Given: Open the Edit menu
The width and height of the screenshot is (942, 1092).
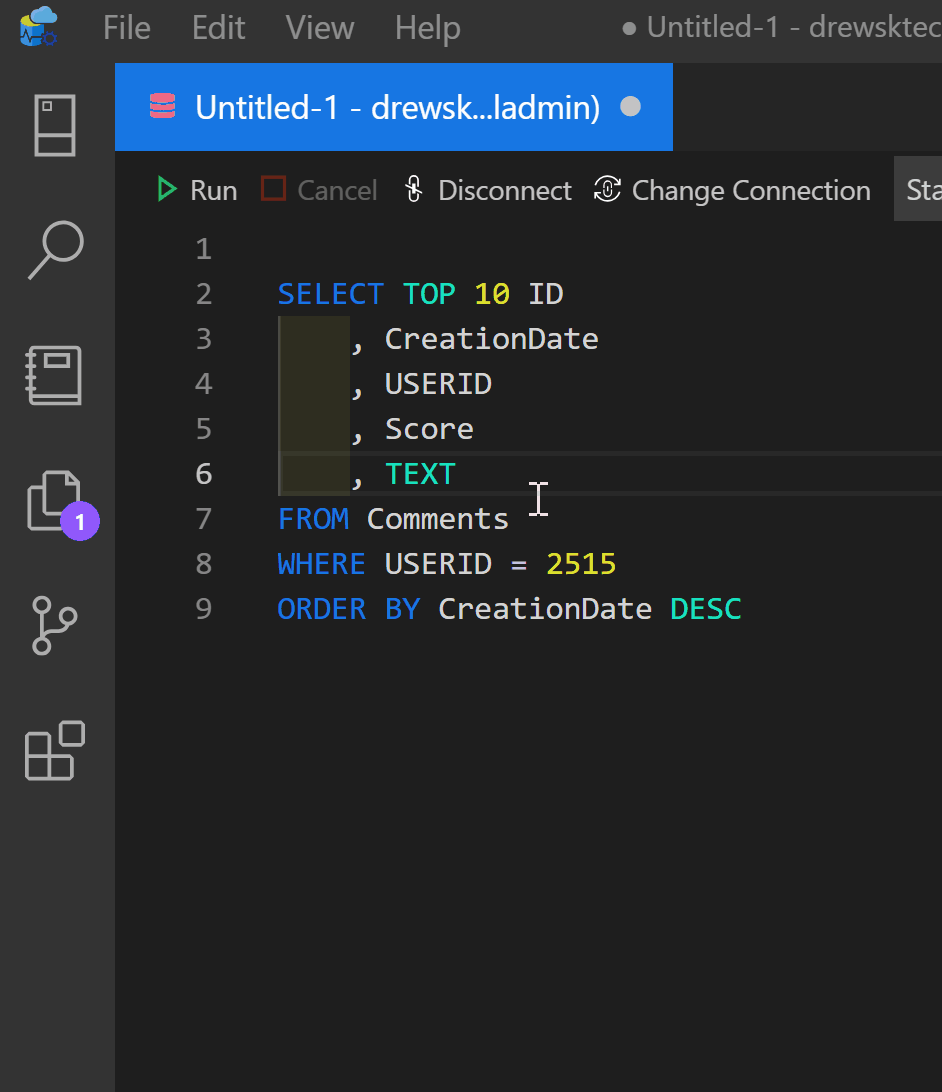Looking at the screenshot, I should click(219, 27).
